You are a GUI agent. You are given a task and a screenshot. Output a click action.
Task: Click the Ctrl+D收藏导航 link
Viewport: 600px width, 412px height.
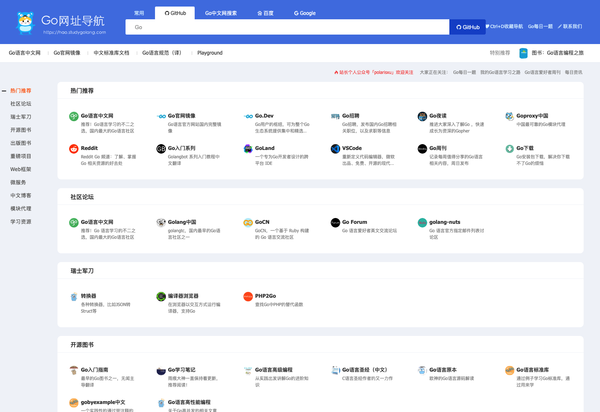(504, 26)
